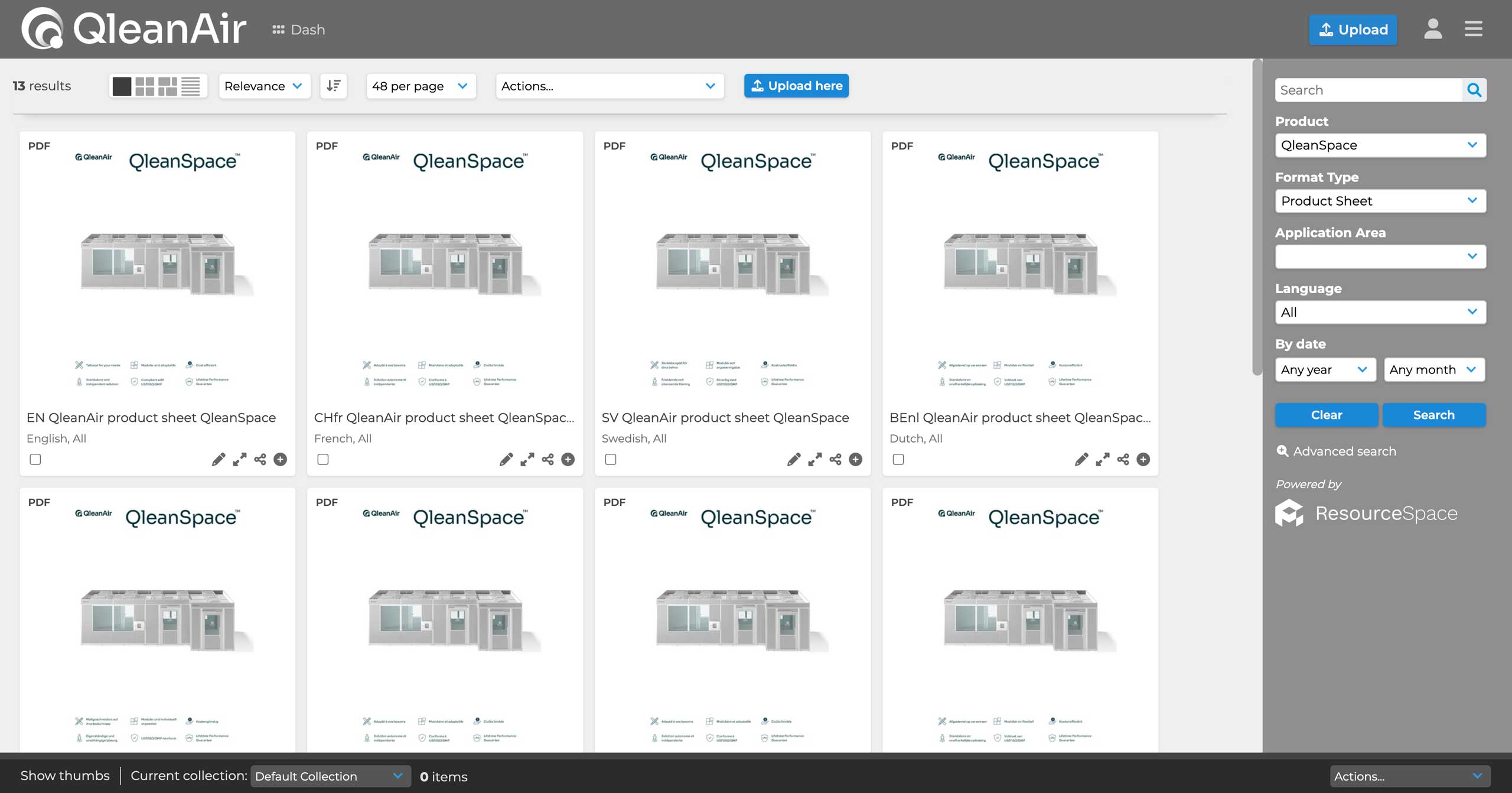
Task: Add EN product sheet to collection
Action: [281, 459]
